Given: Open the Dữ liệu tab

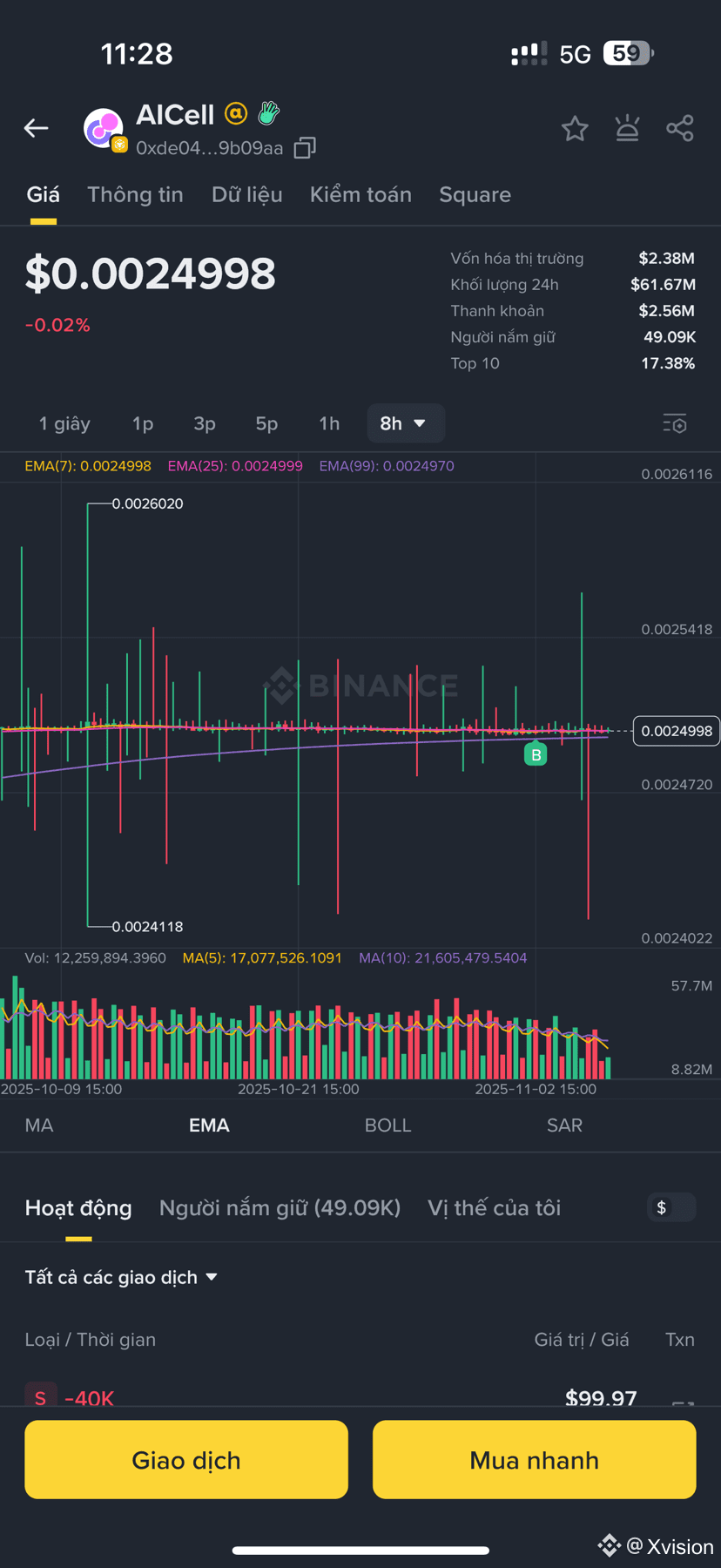Looking at the screenshot, I should (x=247, y=194).
